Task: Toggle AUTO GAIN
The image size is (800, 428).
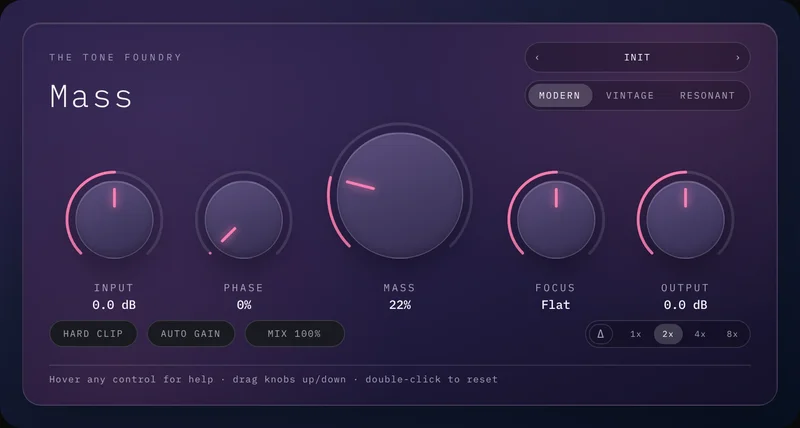Action: point(191,334)
